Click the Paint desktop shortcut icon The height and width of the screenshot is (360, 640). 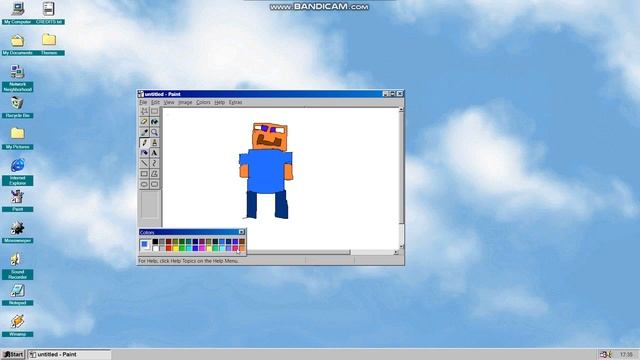pyautogui.click(x=18, y=201)
